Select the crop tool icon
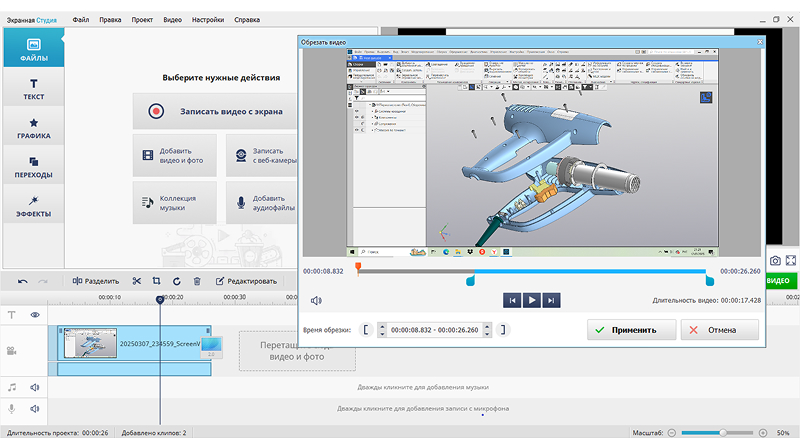 coord(156,281)
